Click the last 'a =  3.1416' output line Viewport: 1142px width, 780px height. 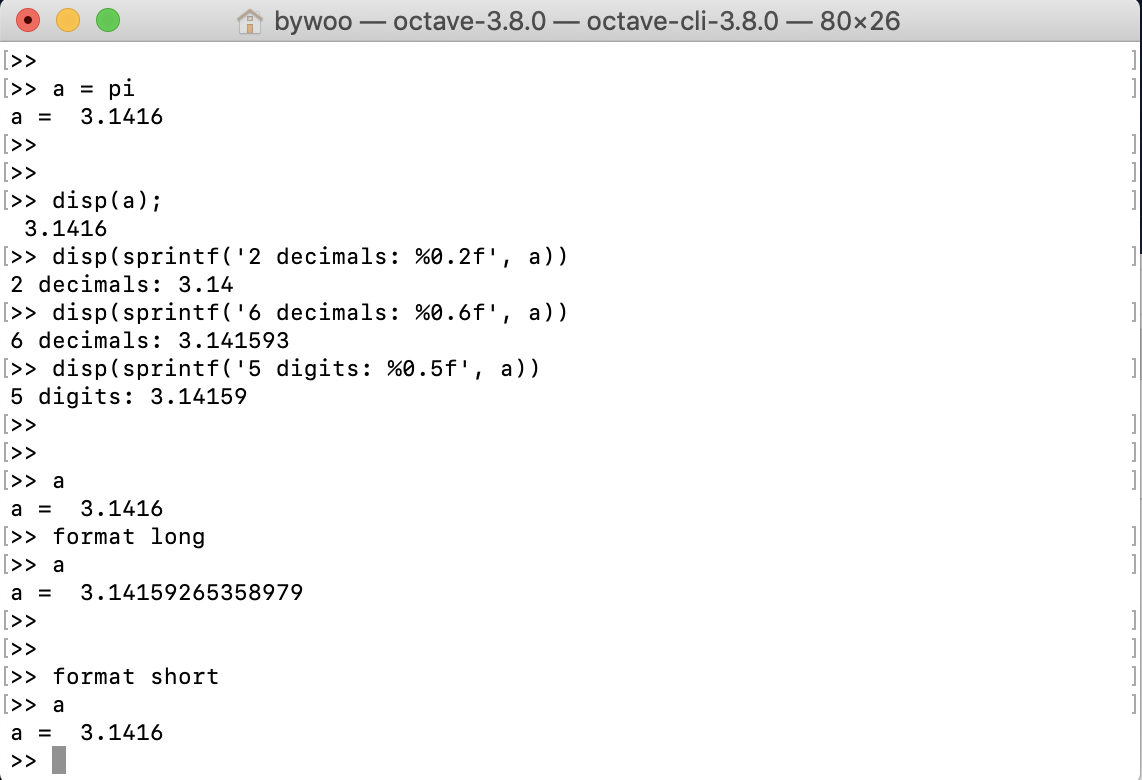click(x=87, y=733)
